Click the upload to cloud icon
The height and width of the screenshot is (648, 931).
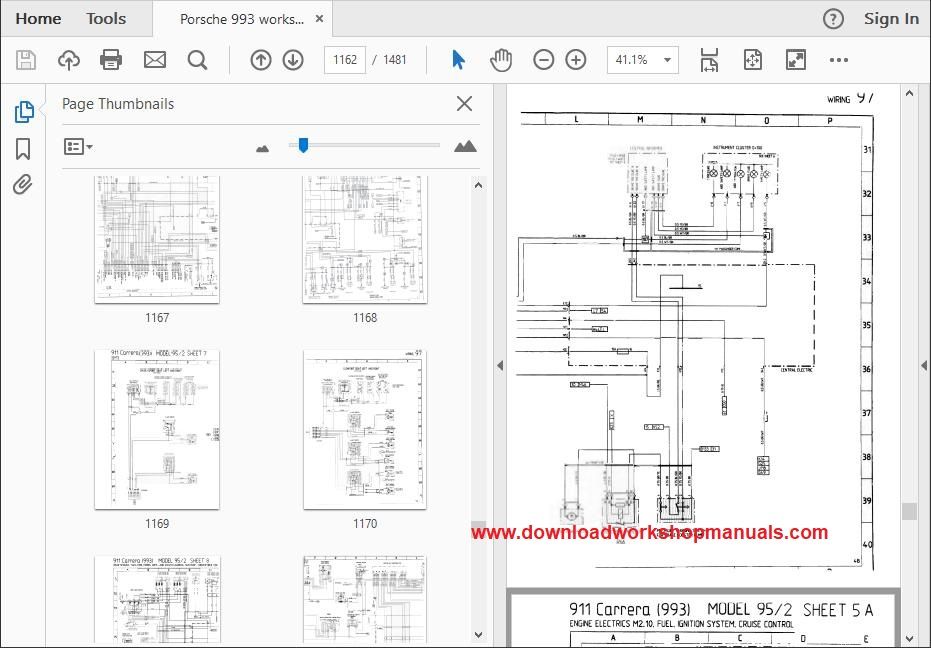[x=69, y=60]
